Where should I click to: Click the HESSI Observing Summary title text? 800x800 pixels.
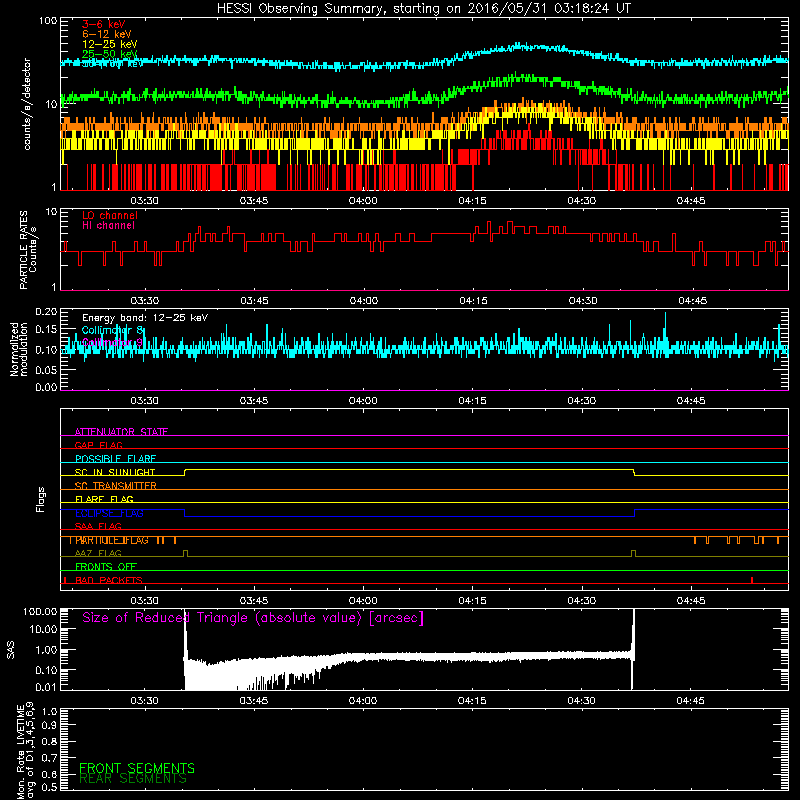[423, 9]
